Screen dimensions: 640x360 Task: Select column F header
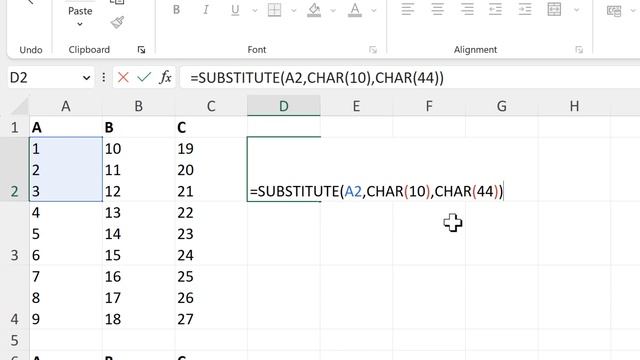tap(429, 106)
